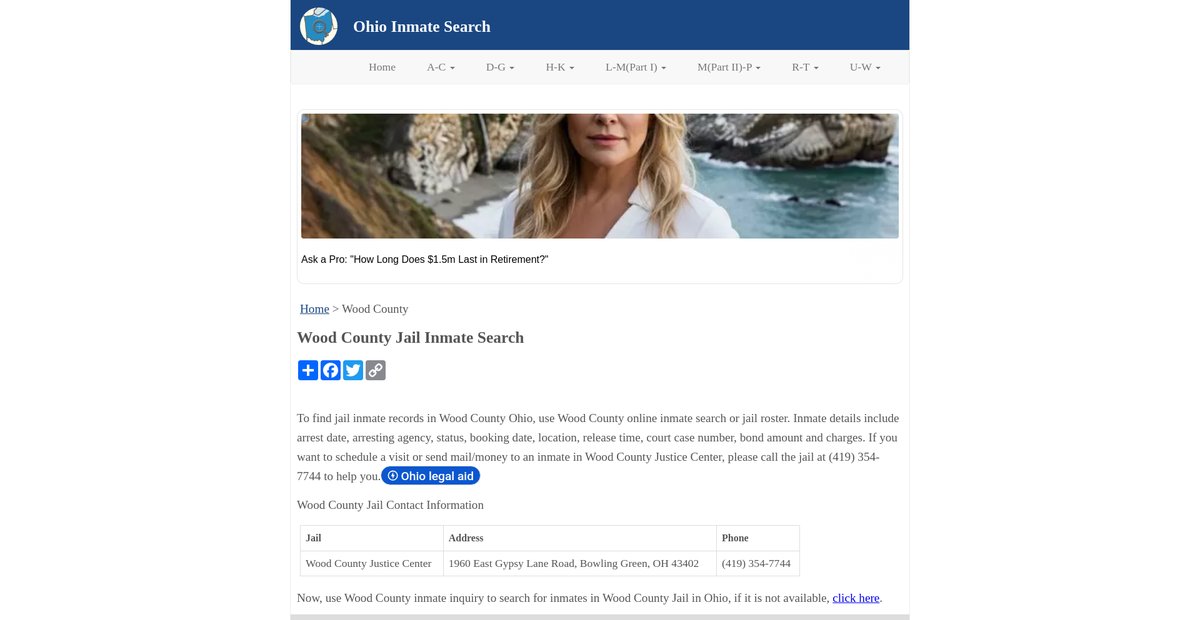1200x620 pixels.
Task: Share page via Twitter icon
Action: [353, 370]
